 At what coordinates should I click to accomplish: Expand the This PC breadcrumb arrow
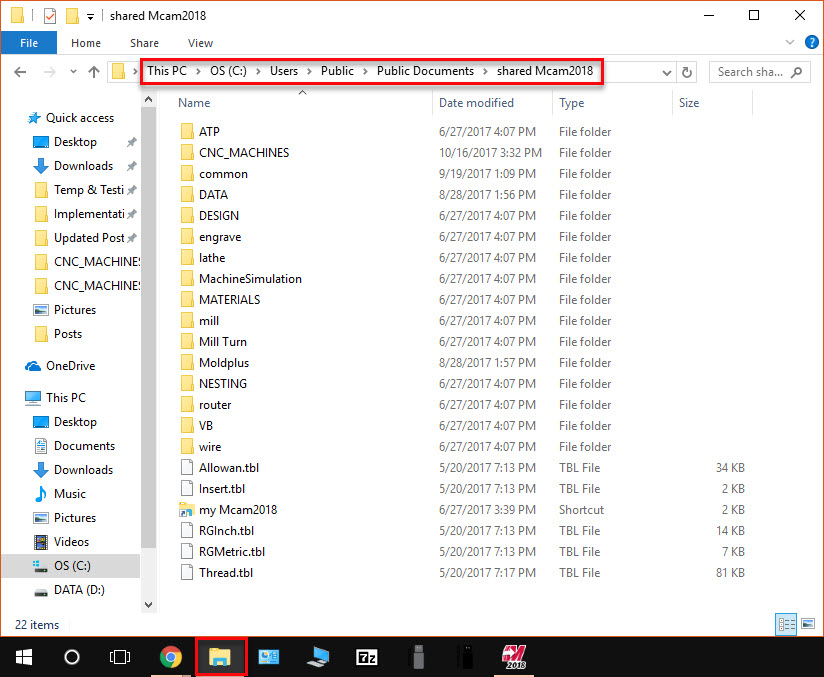point(199,71)
